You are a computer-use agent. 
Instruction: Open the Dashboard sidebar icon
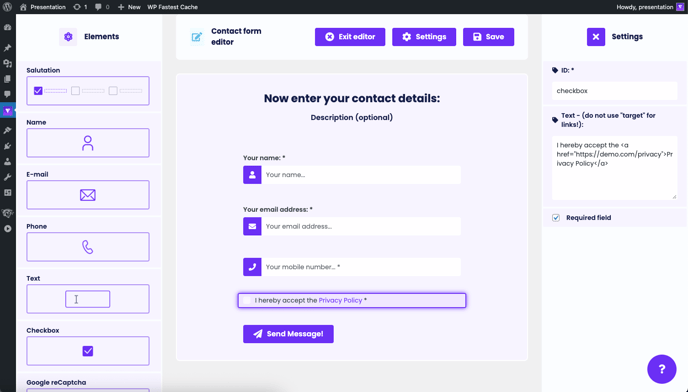pos(7,27)
